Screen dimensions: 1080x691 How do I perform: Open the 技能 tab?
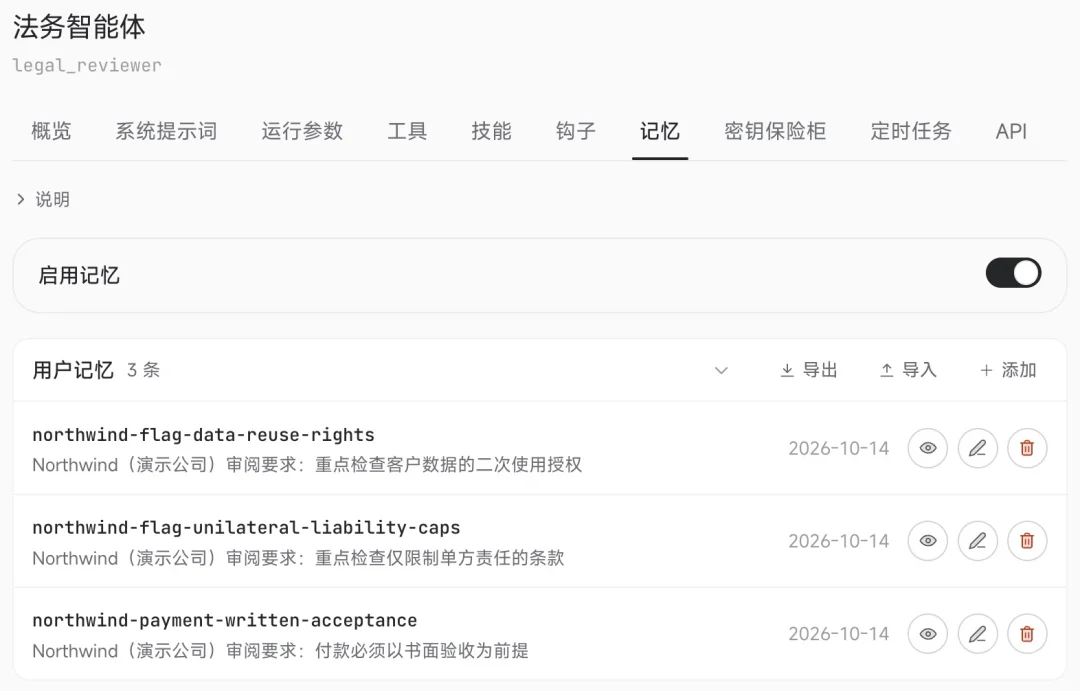491,131
